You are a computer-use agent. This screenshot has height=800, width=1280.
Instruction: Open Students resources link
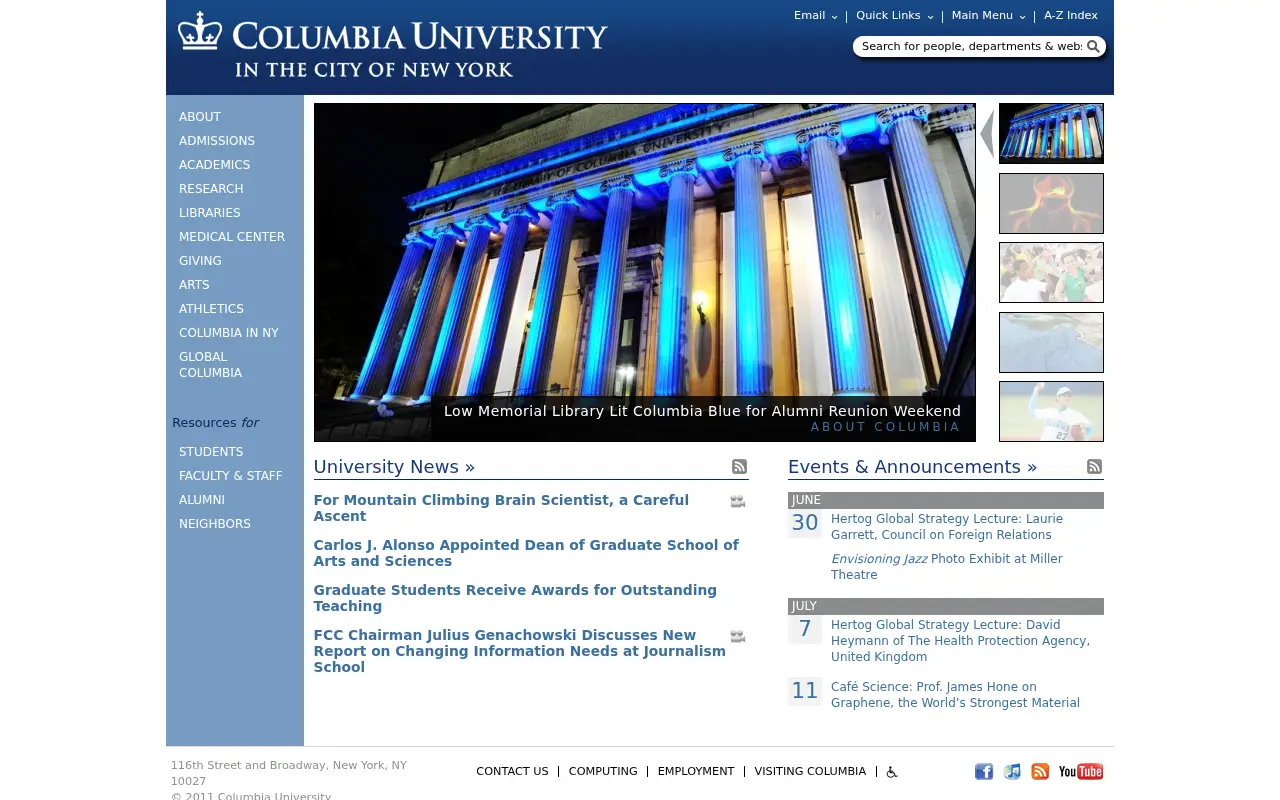pos(211,452)
